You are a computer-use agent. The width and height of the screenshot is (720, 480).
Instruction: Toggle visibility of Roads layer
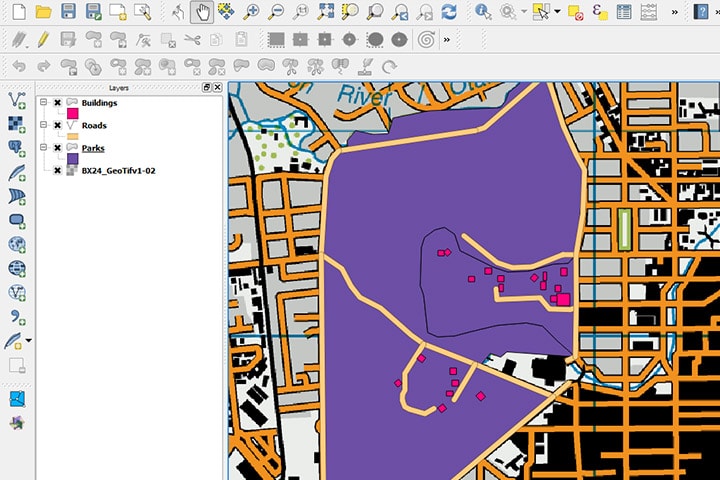[57, 125]
